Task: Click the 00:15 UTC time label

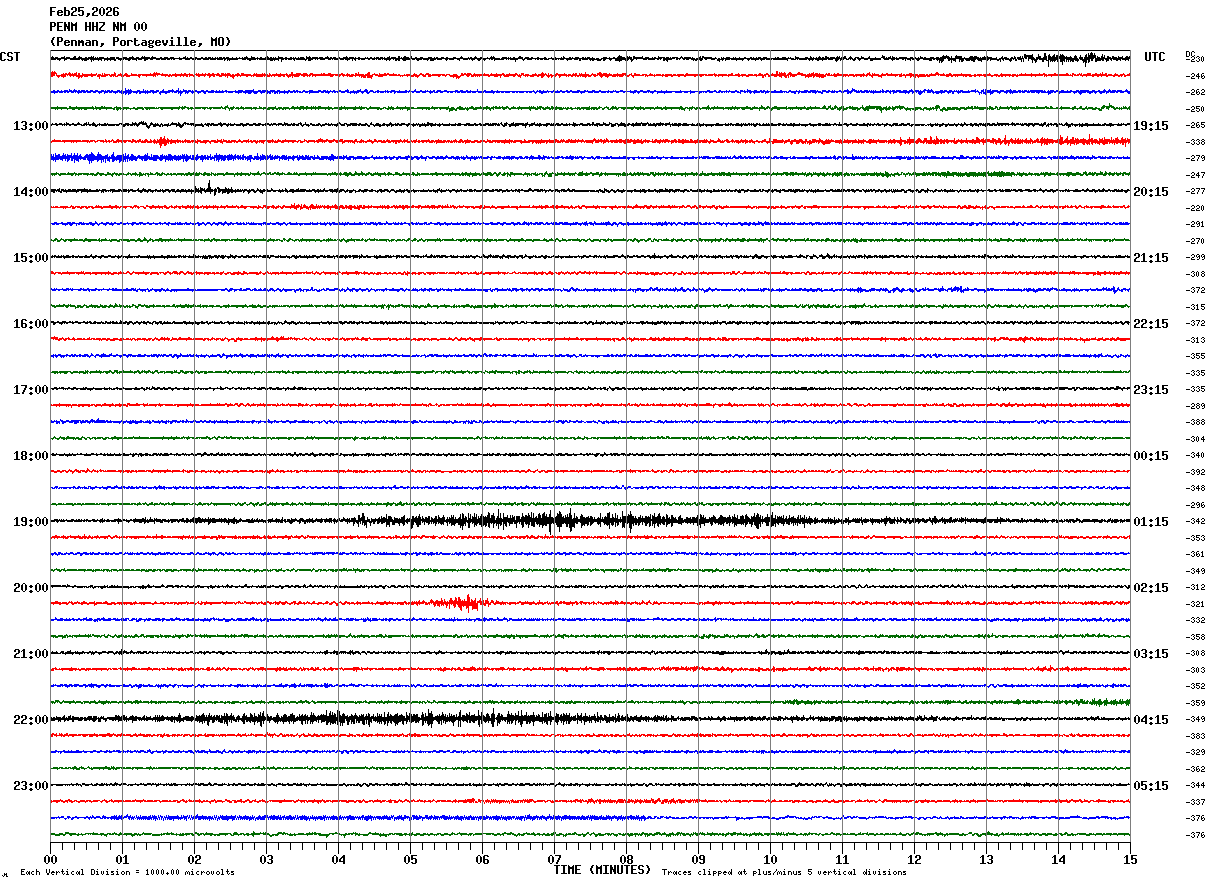Action: click(1151, 456)
